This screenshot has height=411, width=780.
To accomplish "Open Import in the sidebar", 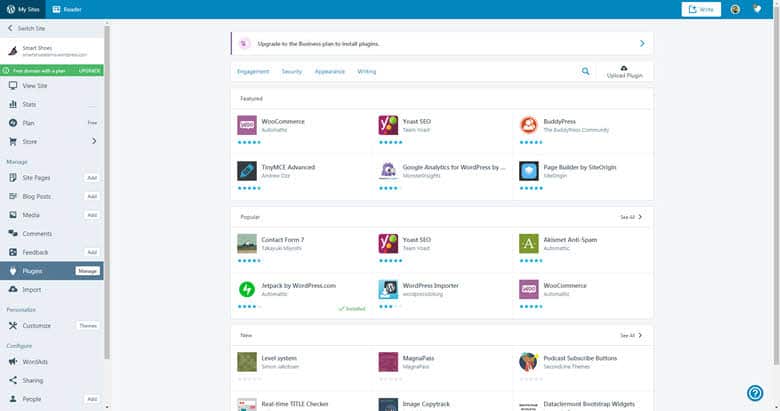I will (x=52, y=290).
